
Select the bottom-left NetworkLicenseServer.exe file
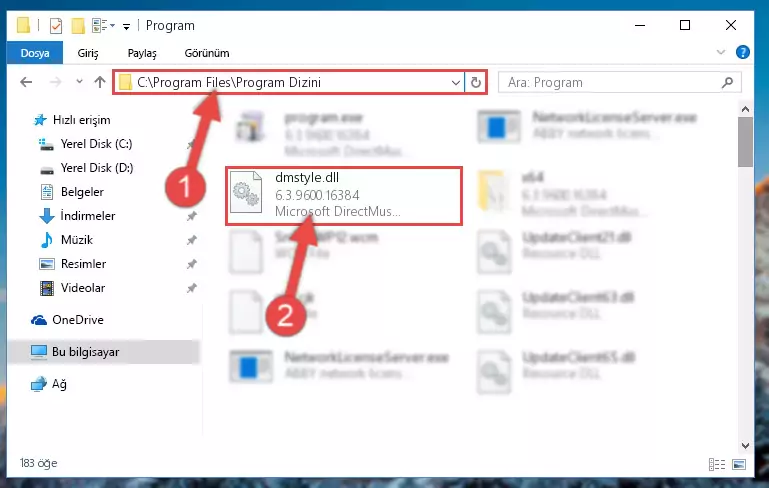click(339, 366)
